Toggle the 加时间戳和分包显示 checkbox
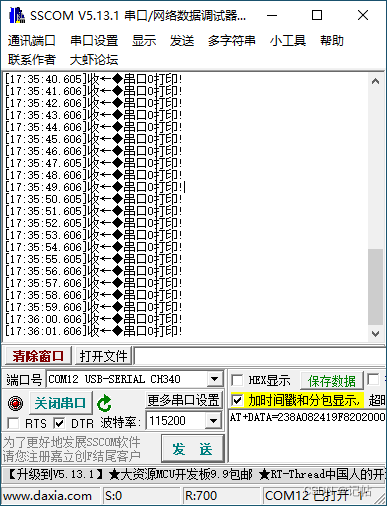 coord(237,400)
